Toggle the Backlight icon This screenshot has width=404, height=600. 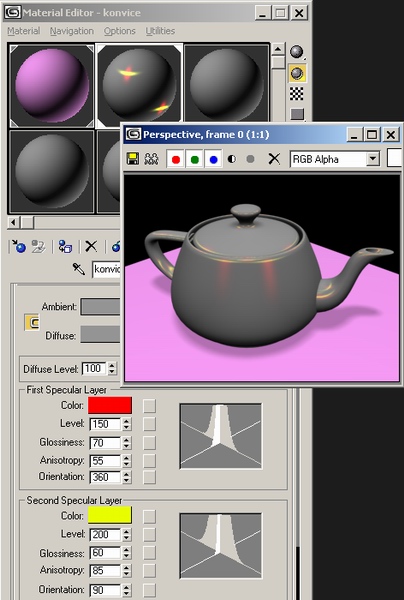(x=297, y=73)
